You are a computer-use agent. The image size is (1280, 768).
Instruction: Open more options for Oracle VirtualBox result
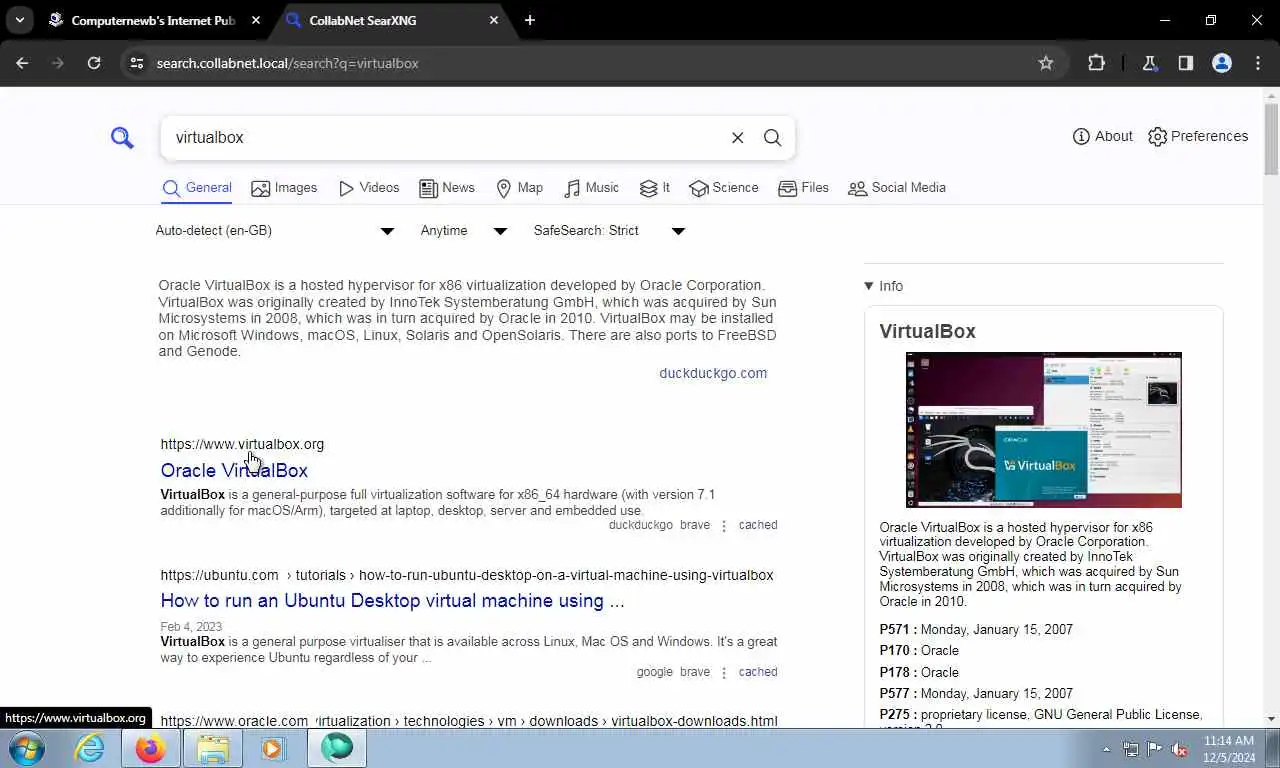coord(724,526)
